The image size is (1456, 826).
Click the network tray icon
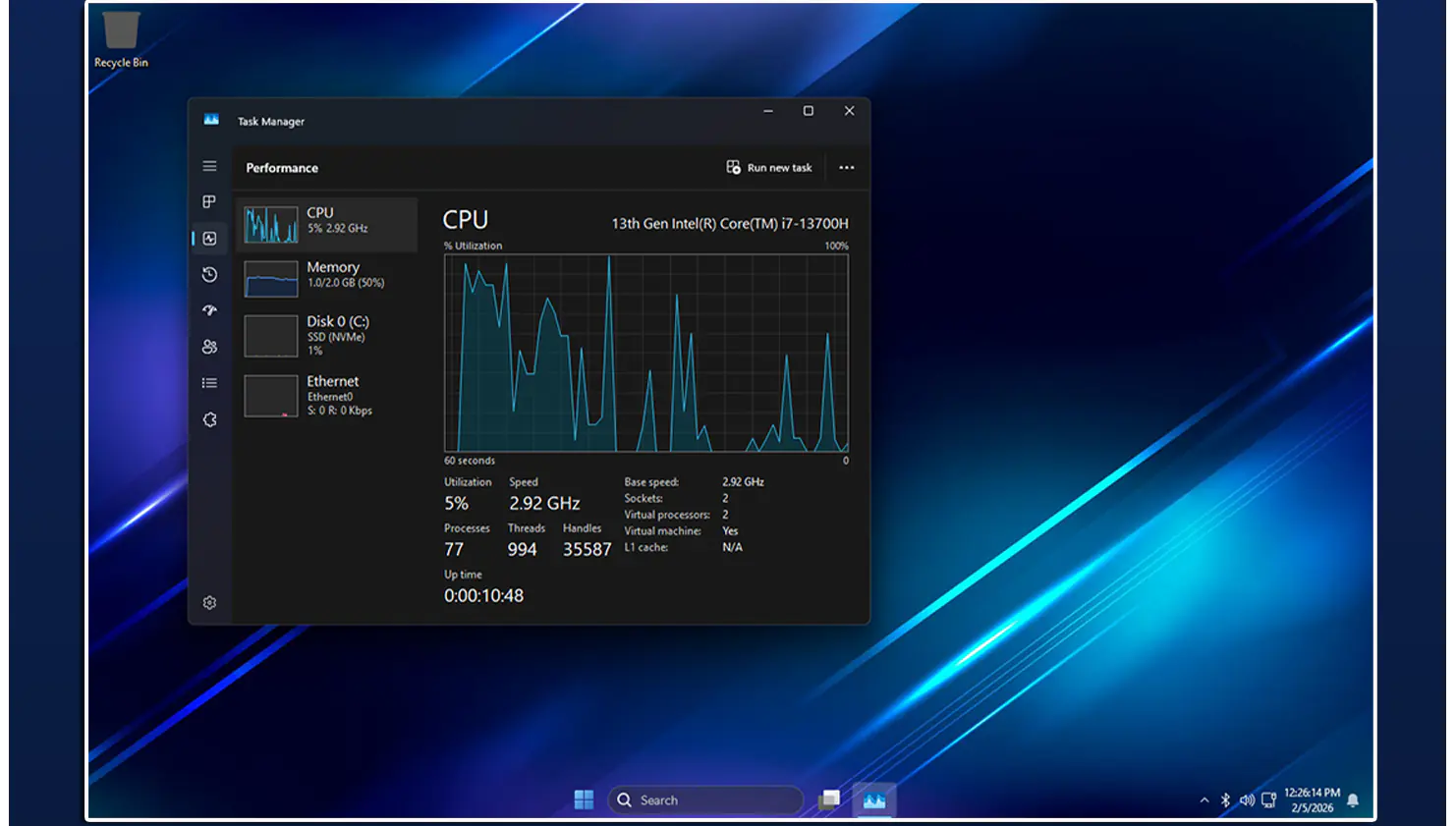coord(1269,800)
